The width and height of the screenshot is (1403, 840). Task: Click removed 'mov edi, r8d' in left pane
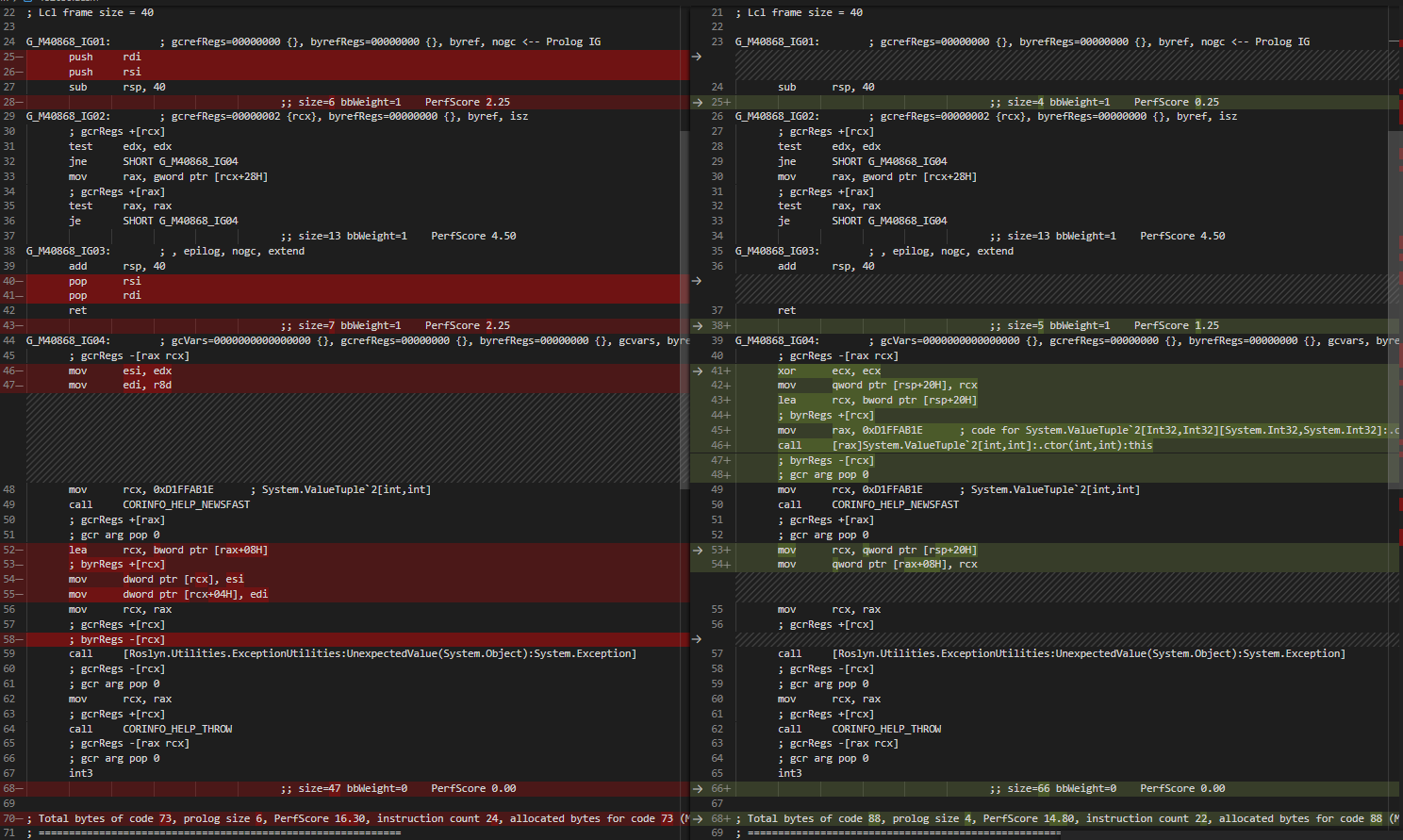point(120,385)
